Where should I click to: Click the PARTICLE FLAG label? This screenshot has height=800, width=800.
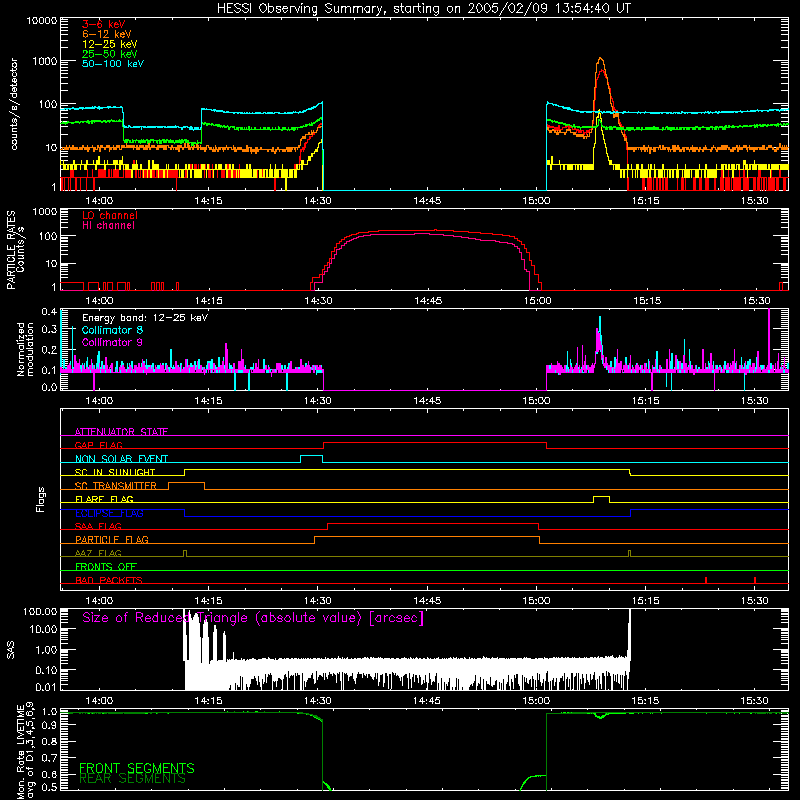tap(112, 539)
